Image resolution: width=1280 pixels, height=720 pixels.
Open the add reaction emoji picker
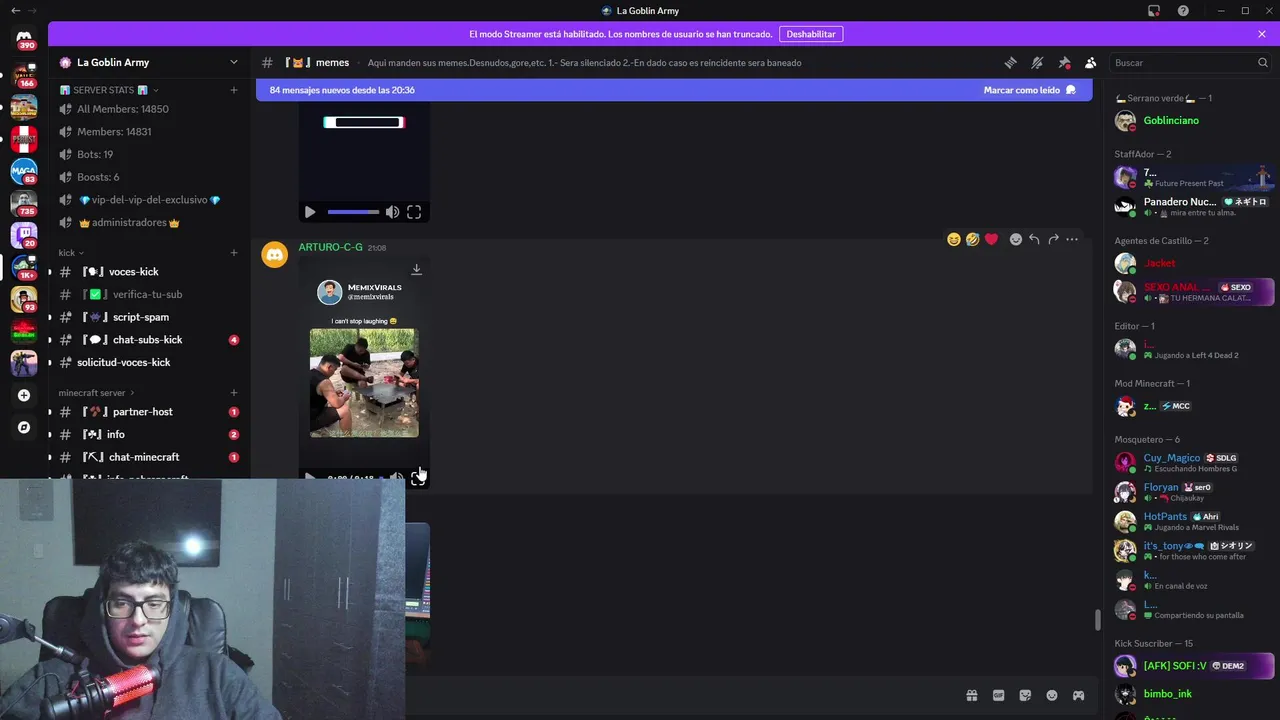tap(1015, 239)
